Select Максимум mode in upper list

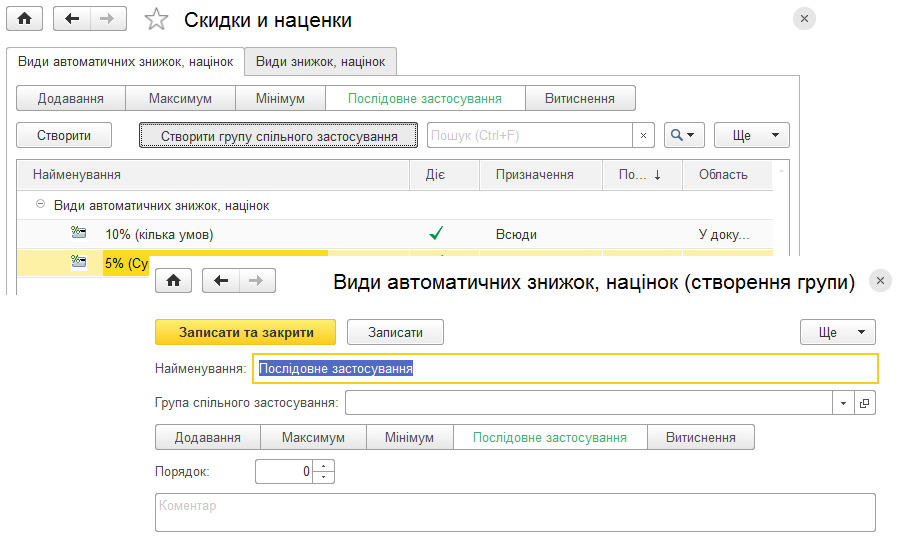pyautogui.click(x=180, y=98)
